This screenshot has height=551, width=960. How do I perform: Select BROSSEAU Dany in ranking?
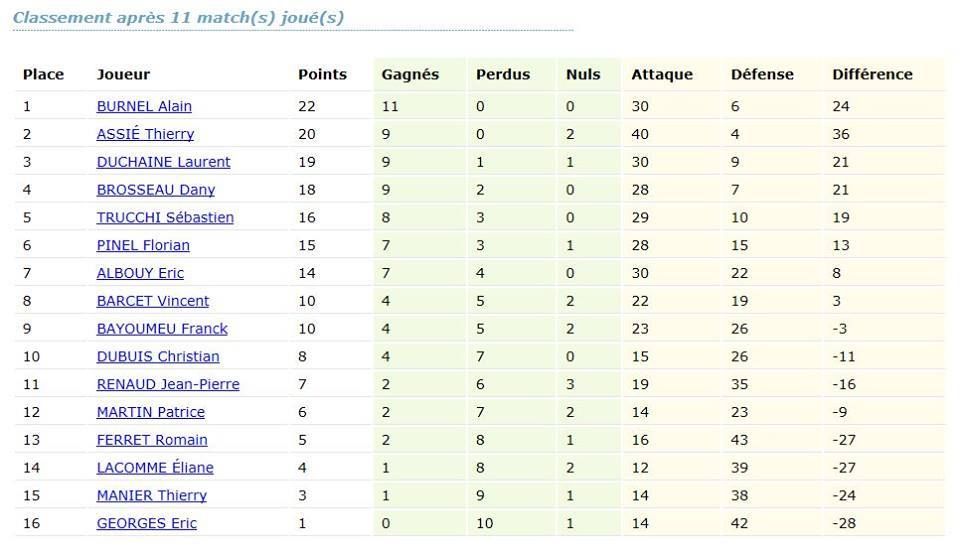[156, 190]
